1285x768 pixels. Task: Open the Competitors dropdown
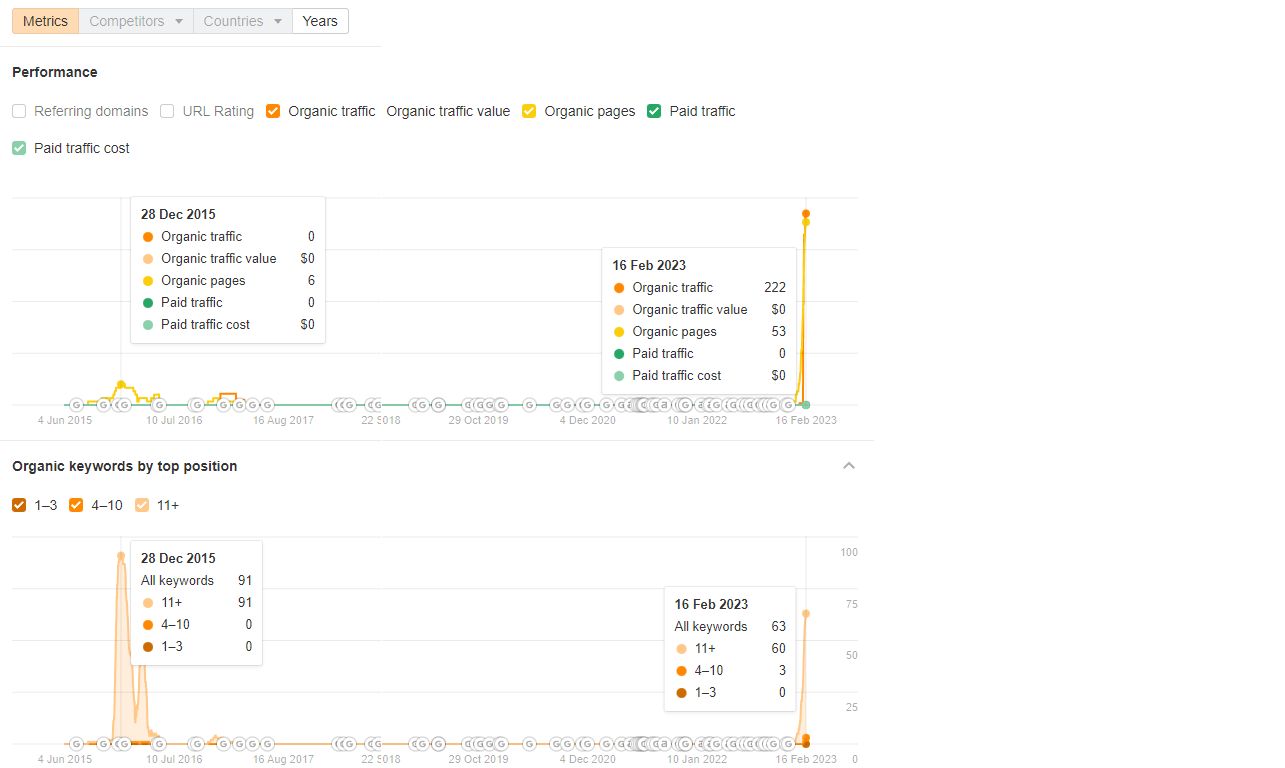pyautogui.click(x=136, y=21)
